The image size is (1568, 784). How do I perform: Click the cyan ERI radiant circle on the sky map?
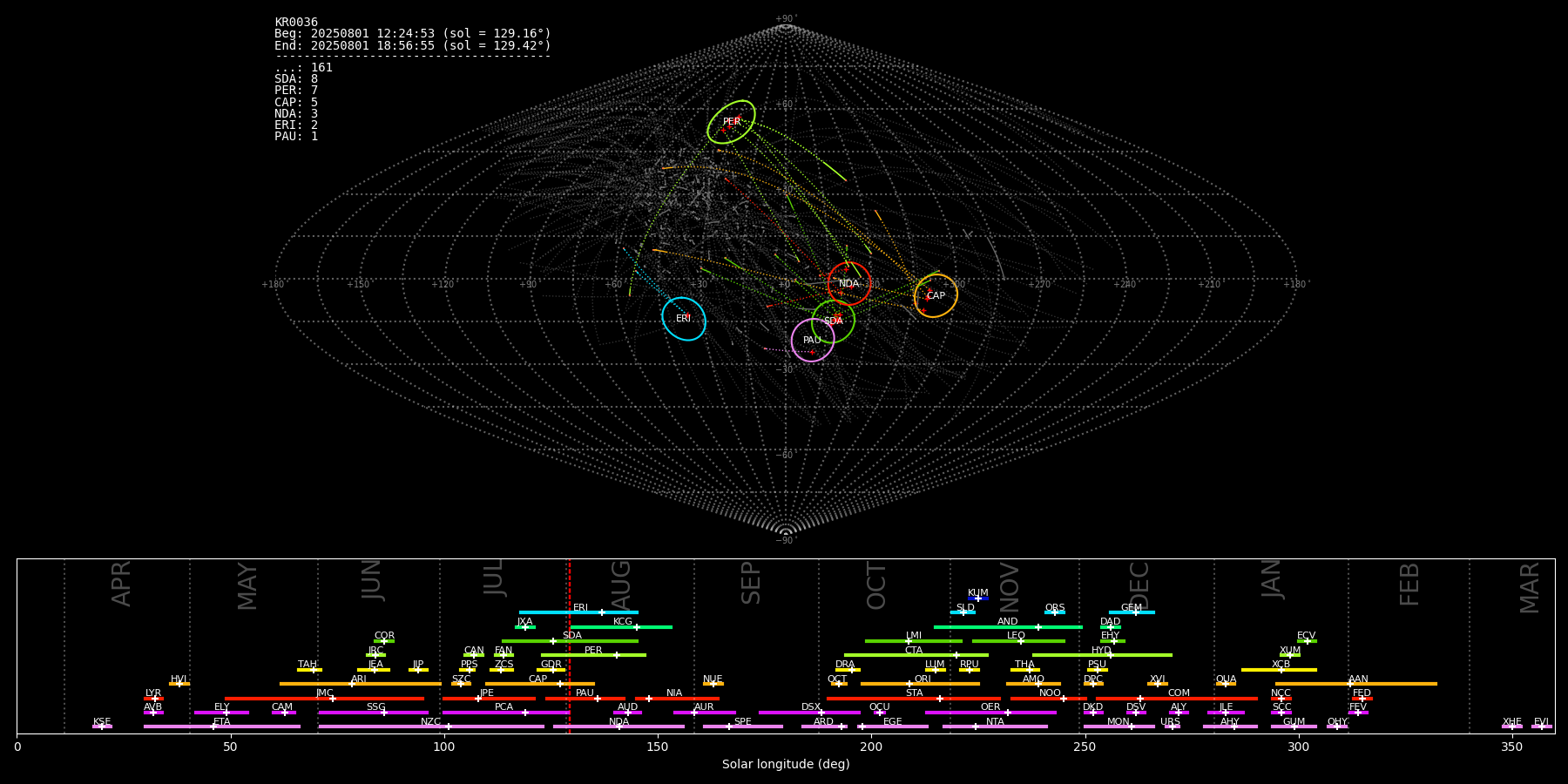684,319
